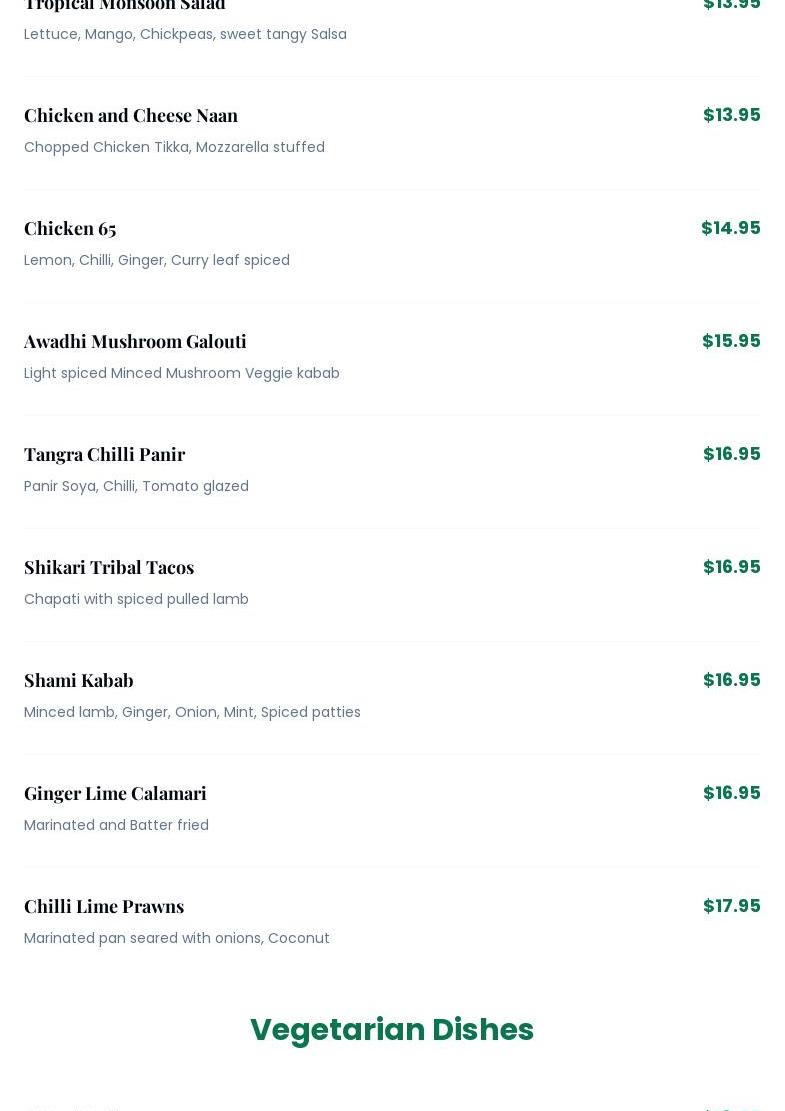Image resolution: width=785 pixels, height=1111 pixels.
Task: Click the $15.95 price for Mushroom Galouti
Action: (x=731, y=341)
